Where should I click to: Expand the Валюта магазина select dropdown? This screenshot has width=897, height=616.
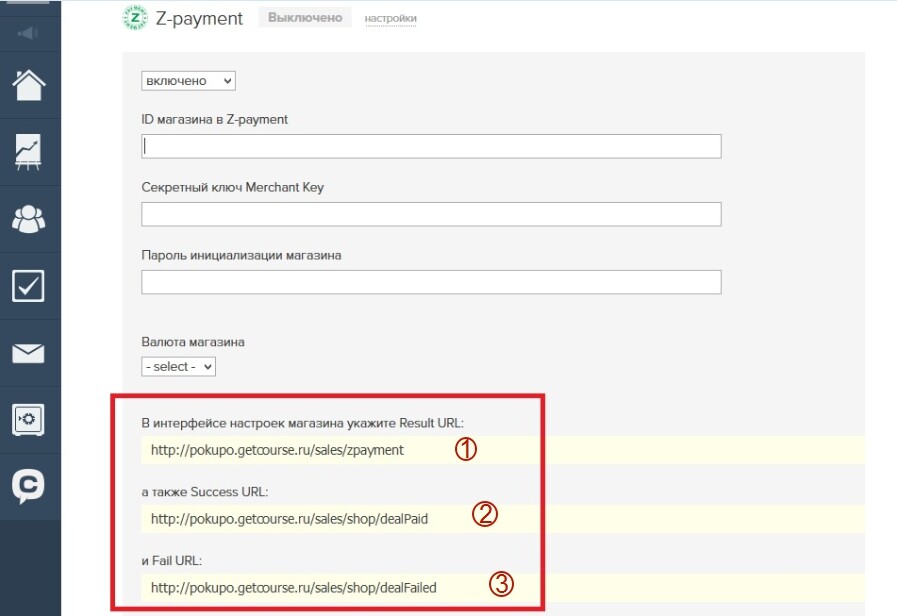click(178, 366)
